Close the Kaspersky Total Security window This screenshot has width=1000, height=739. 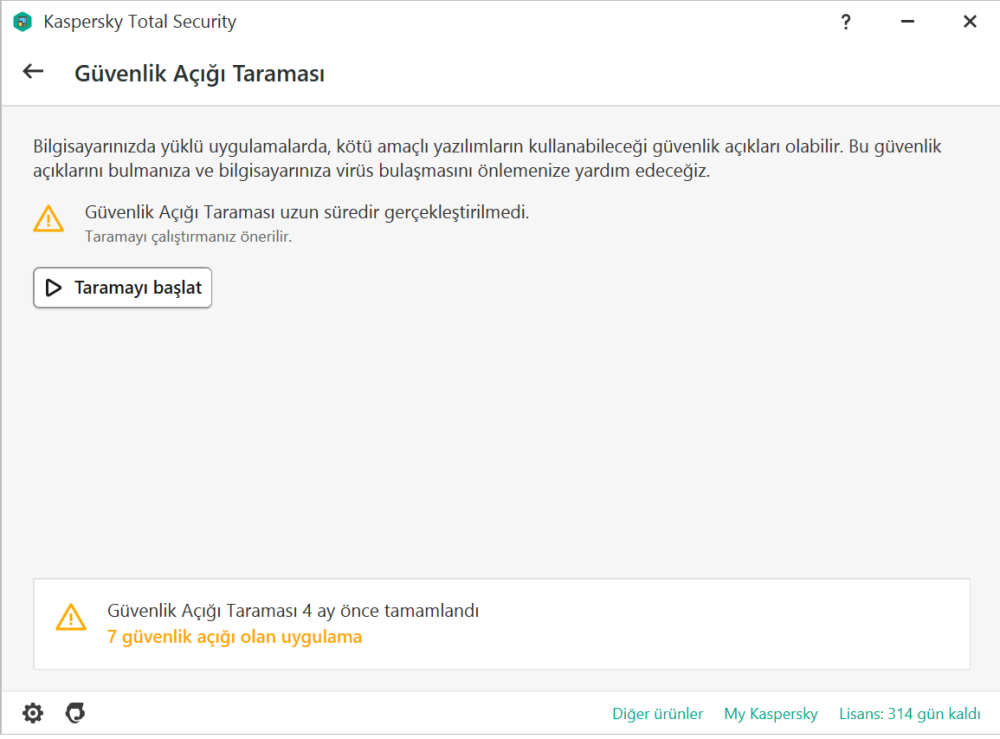click(x=970, y=22)
